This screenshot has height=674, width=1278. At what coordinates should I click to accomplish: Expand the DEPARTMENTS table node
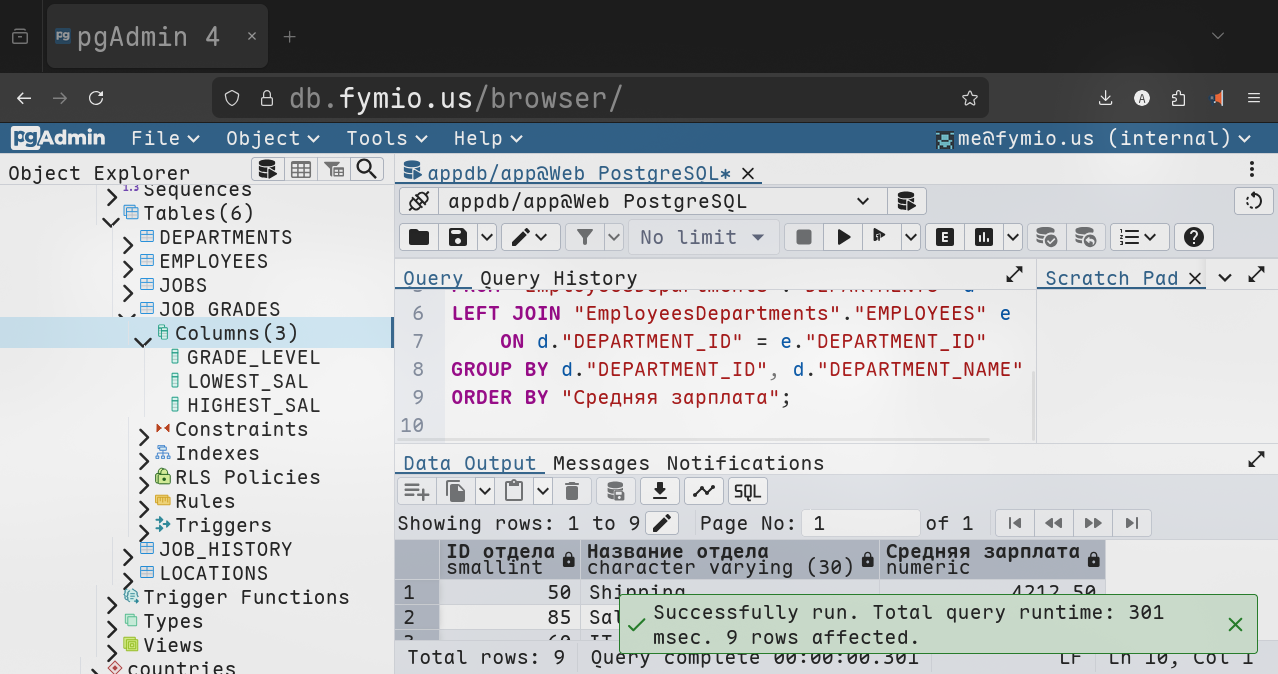(x=128, y=239)
